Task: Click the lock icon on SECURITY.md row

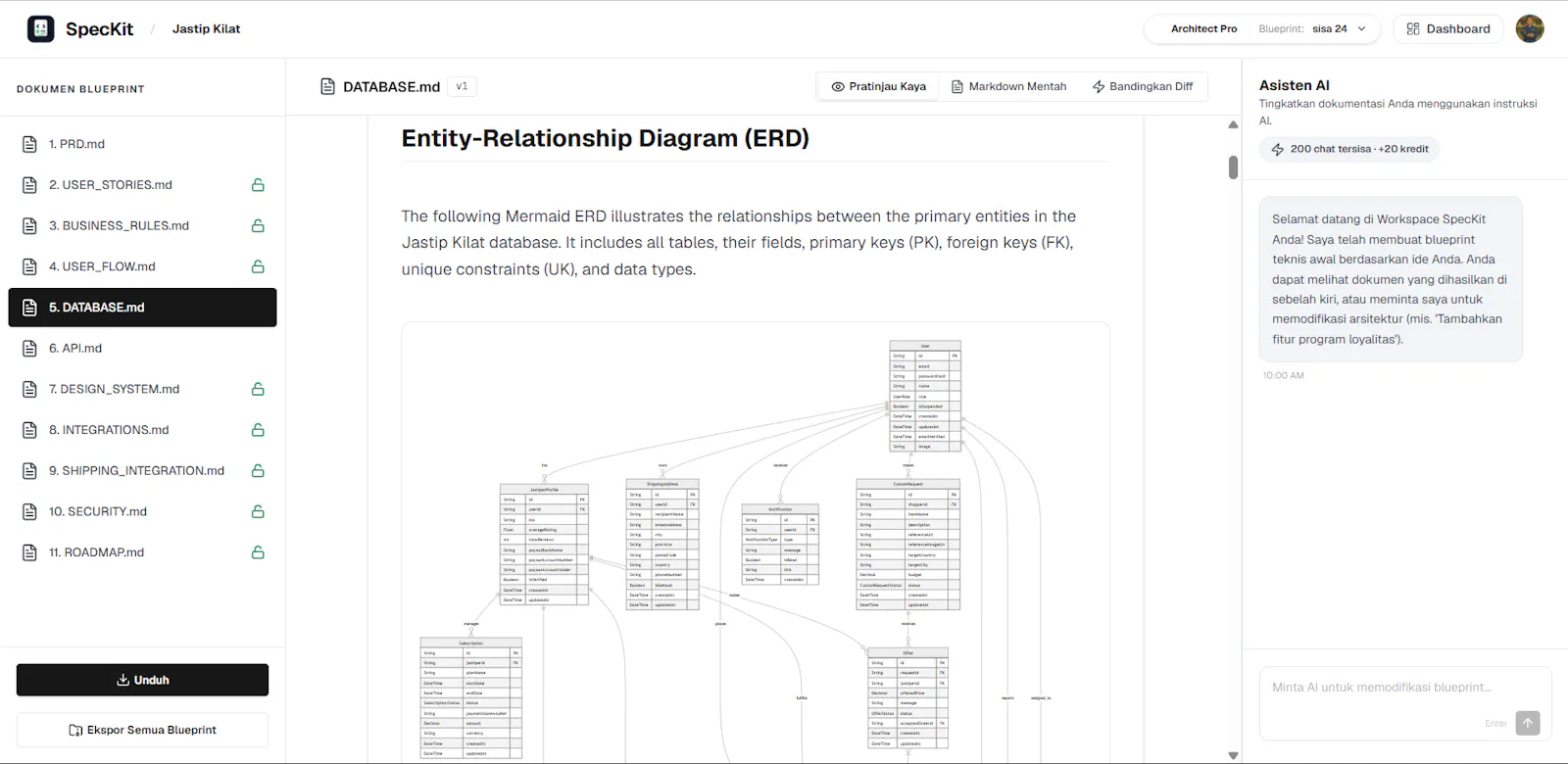Action: [x=258, y=511]
